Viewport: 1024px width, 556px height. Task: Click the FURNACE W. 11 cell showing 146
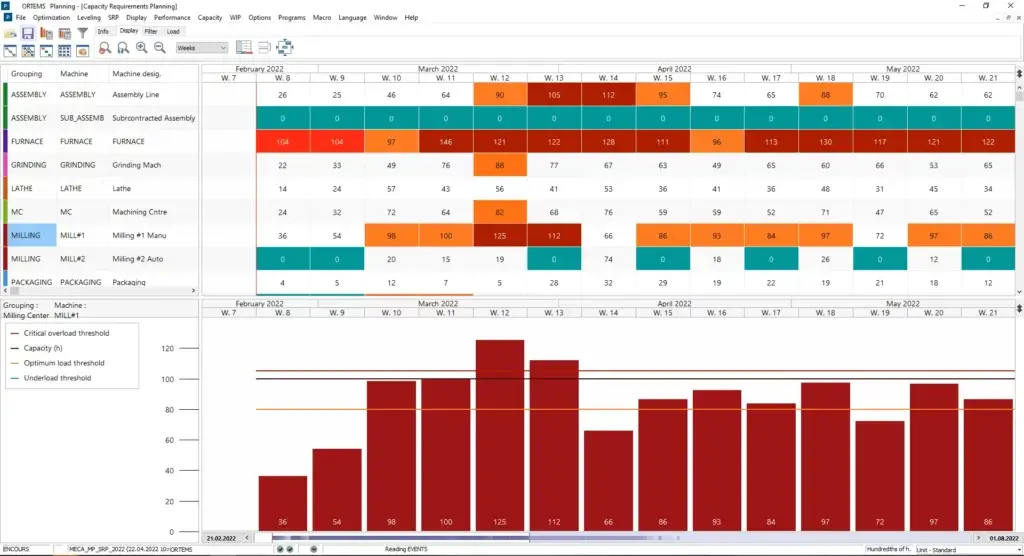point(445,142)
